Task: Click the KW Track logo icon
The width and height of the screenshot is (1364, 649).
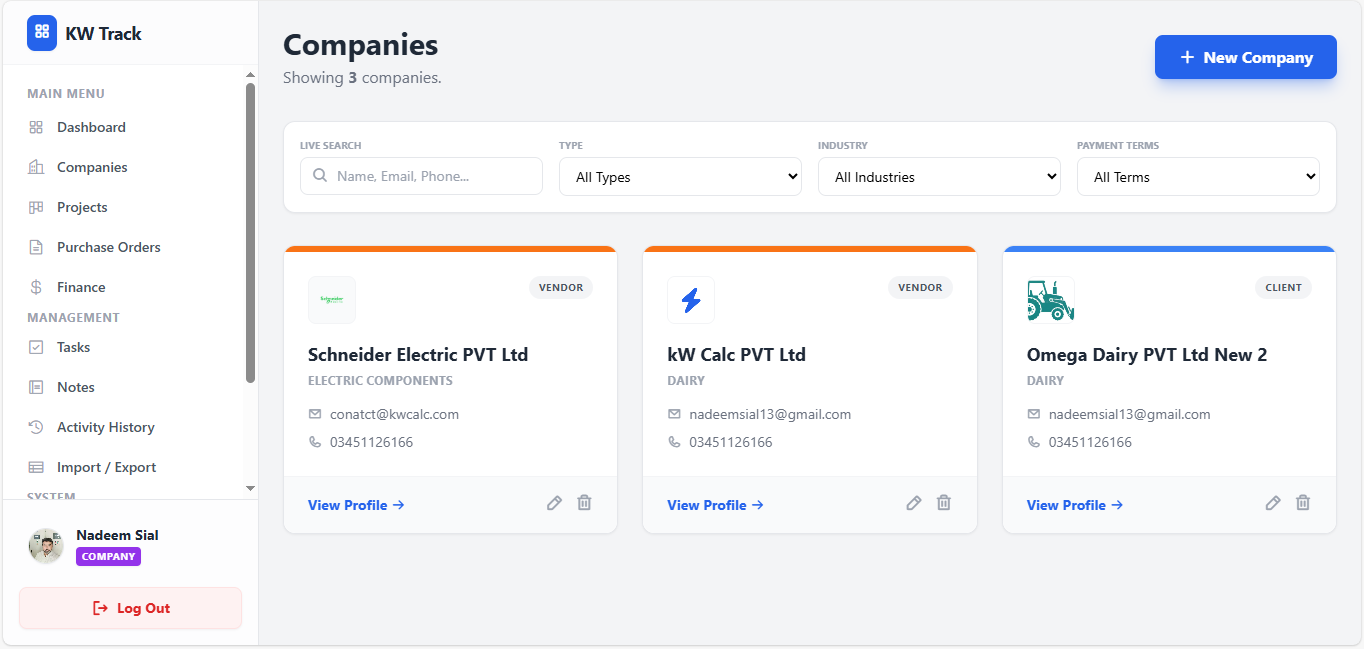Action: (42, 33)
